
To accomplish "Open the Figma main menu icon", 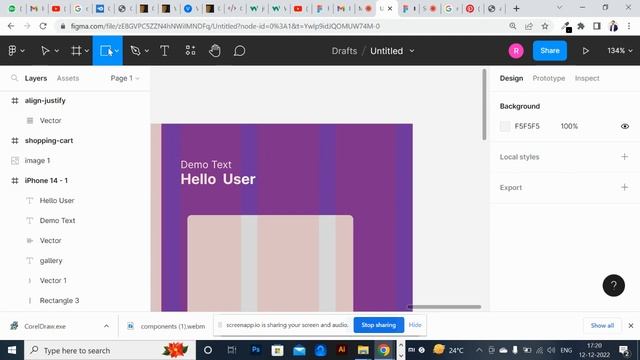I will click(12, 51).
